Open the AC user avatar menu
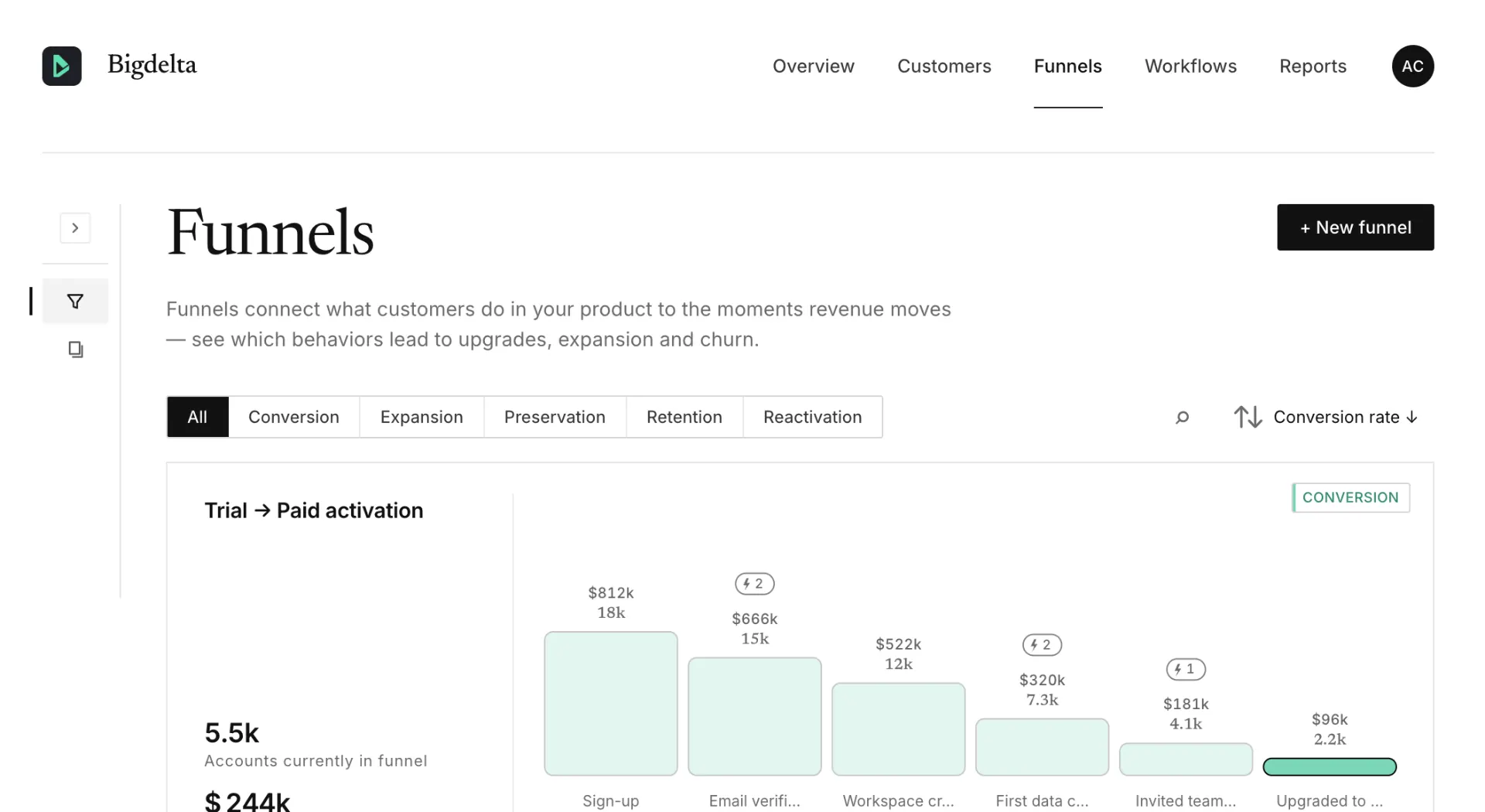 pyautogui.click(x=1412, y=66)
